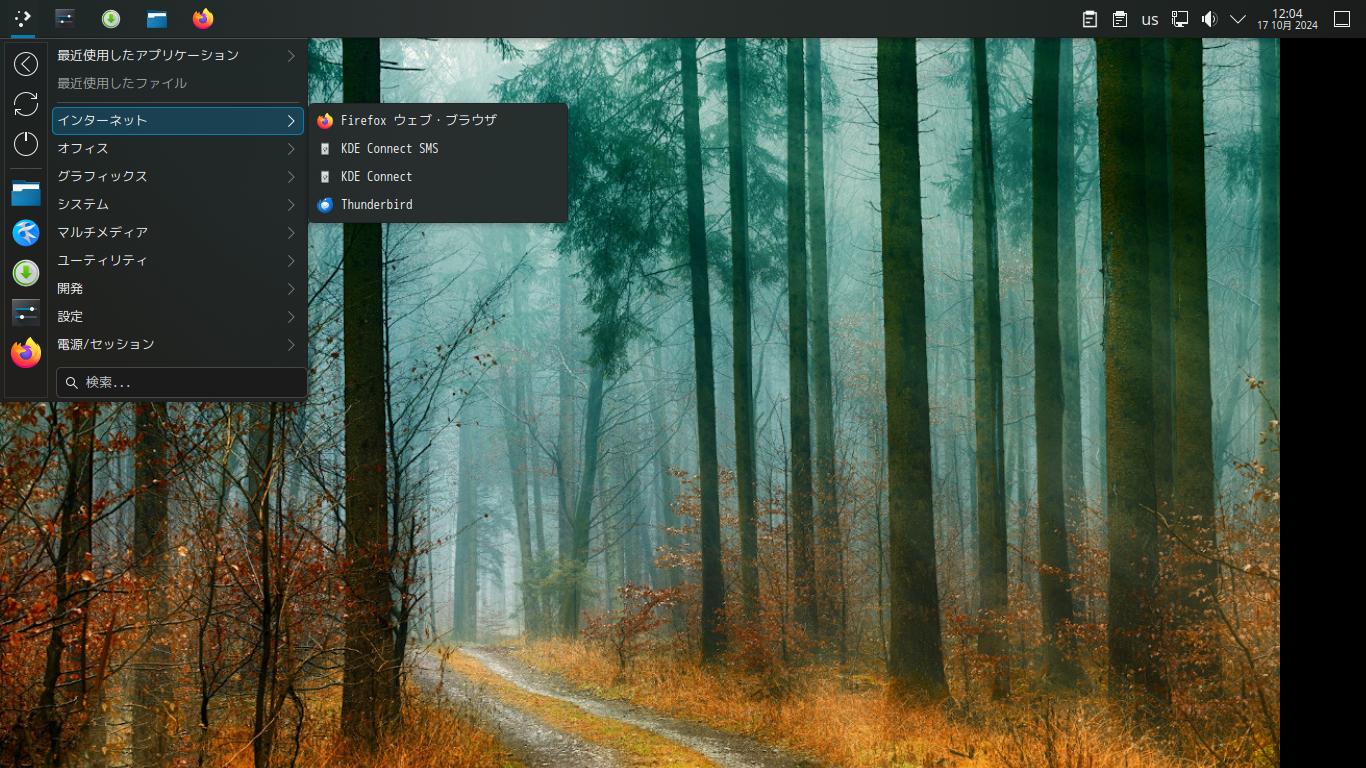Screen dimensions: 1366x768
Task: Expand the hidden system tray icons arrow
Action: point(1238,19)
